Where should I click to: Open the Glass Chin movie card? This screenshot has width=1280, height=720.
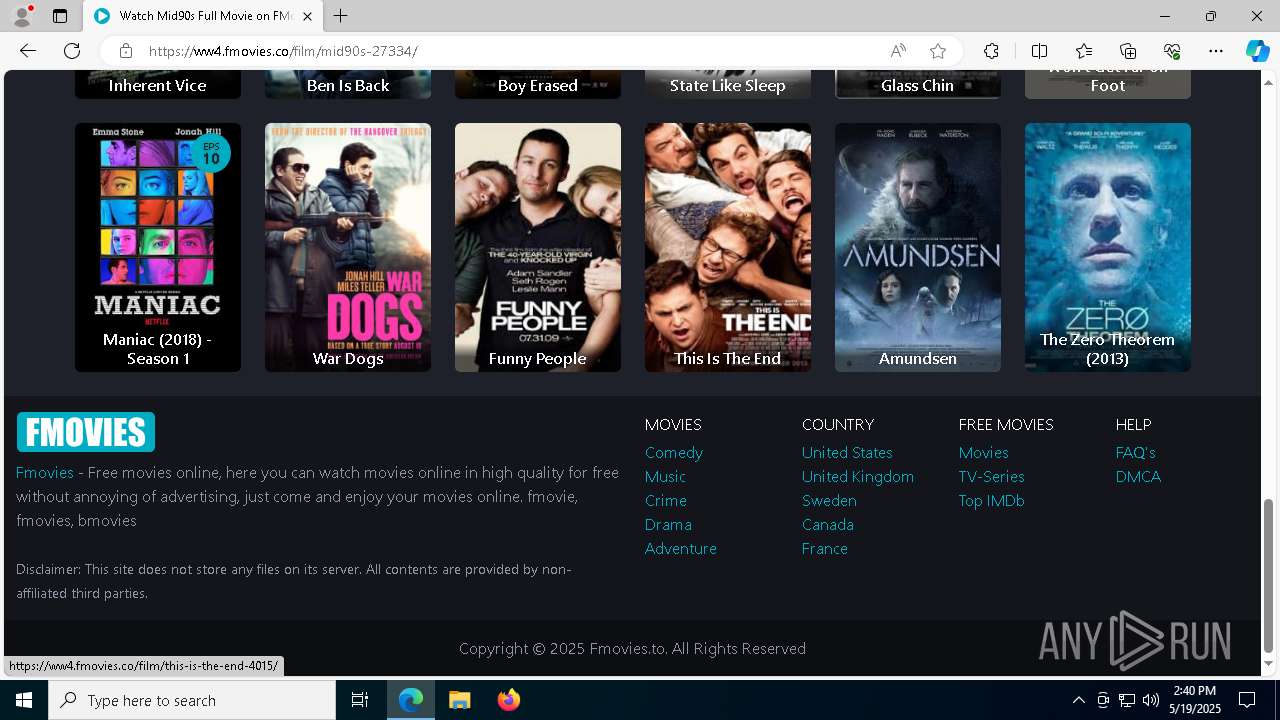coord(918,84)
